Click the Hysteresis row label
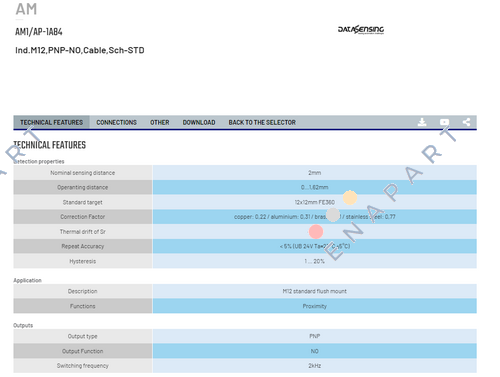The image size is (500, 377). (83, 261)
